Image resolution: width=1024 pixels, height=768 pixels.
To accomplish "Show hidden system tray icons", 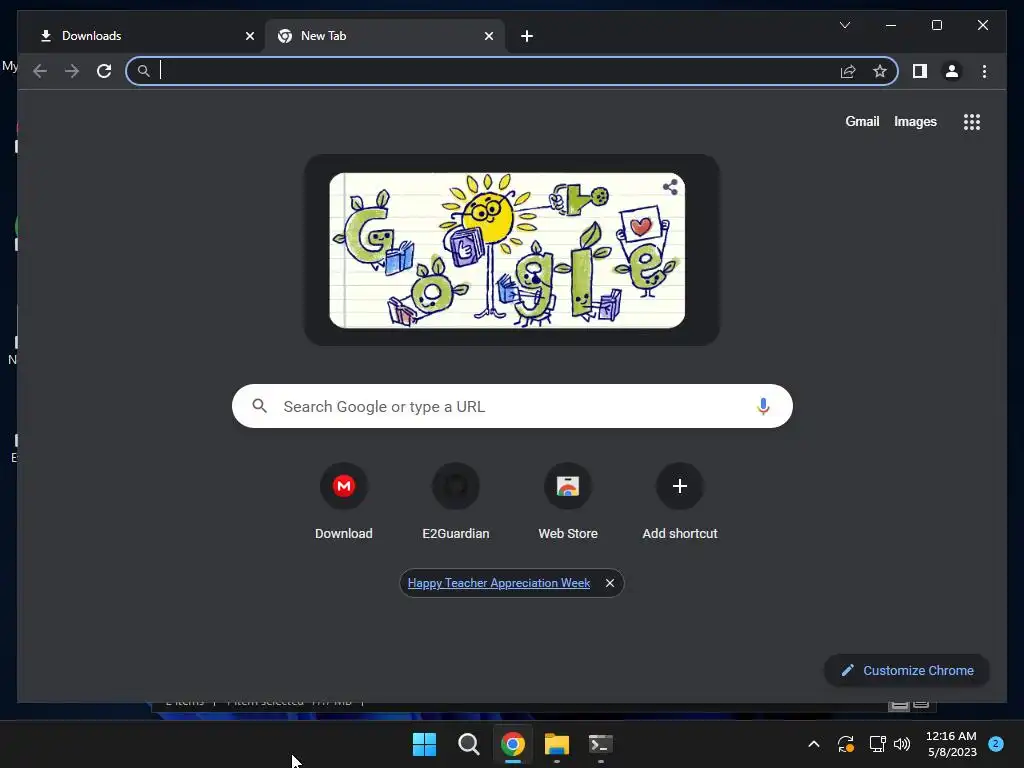I will pos(814,744).
